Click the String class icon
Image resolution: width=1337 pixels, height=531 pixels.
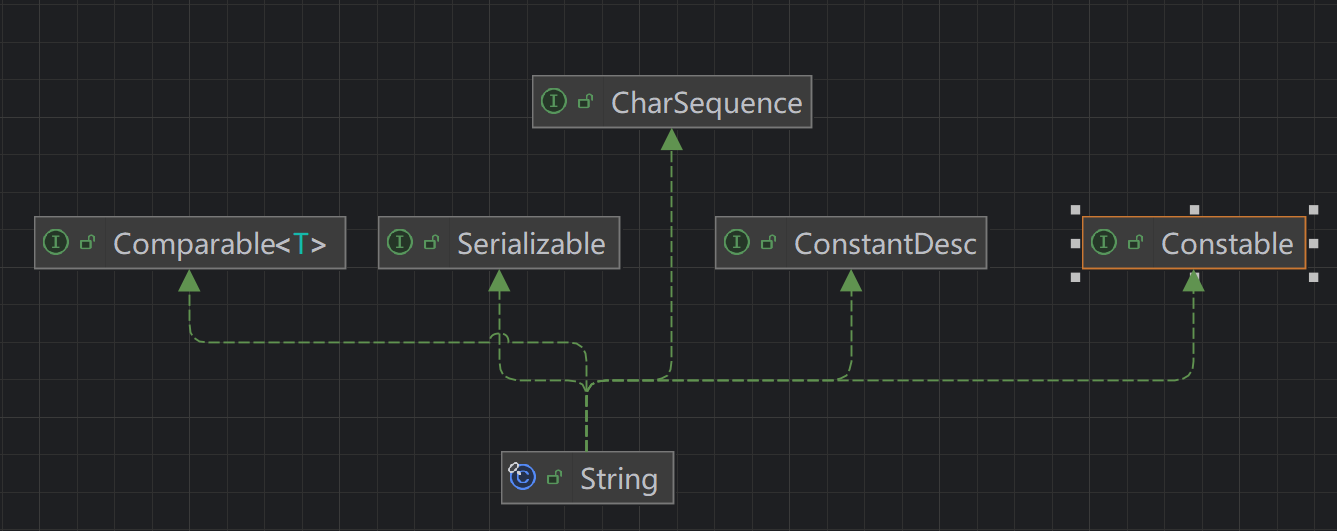point(522,478)
